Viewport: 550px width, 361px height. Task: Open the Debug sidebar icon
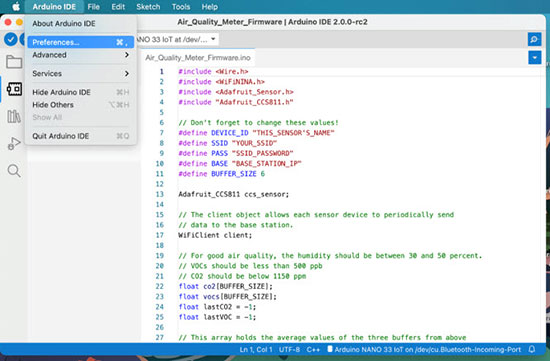pos(14,143)
